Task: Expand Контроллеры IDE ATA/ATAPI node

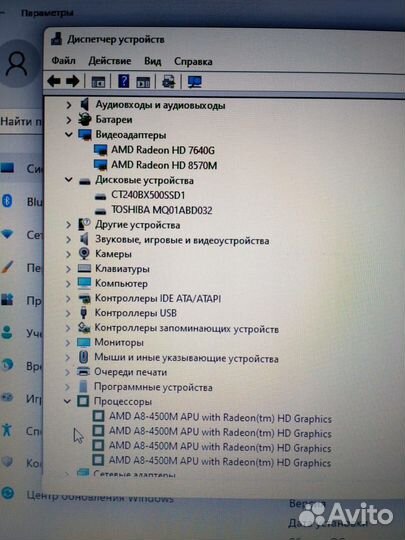Action: pos(68,299)
